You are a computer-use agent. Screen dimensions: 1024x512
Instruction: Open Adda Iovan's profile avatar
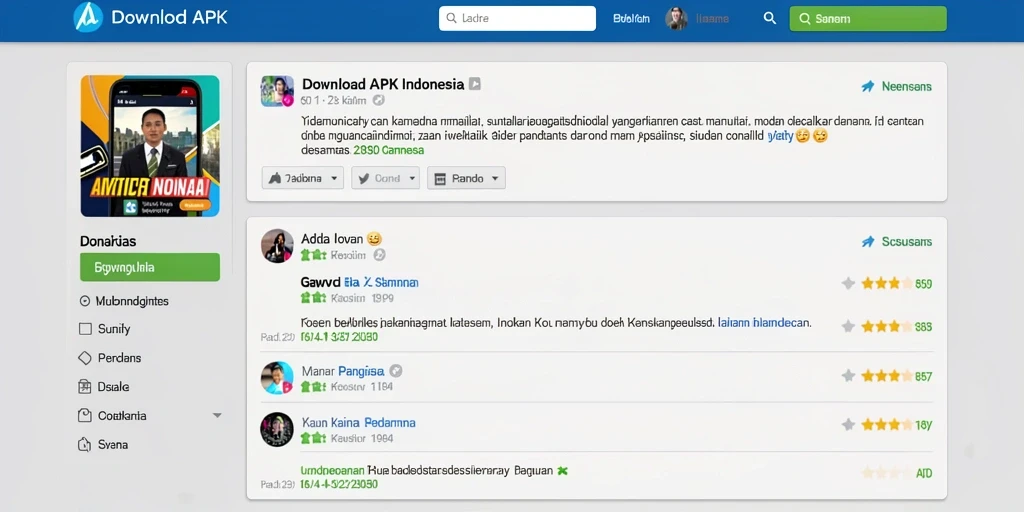[x=277, y=246]
